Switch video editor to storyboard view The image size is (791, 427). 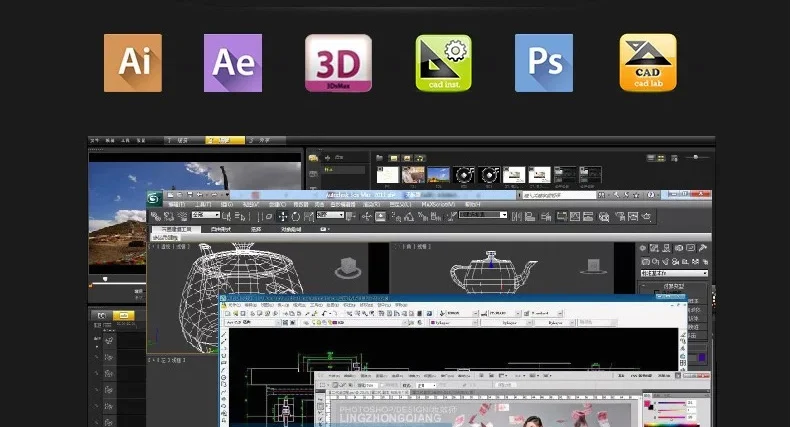[101, 315]
